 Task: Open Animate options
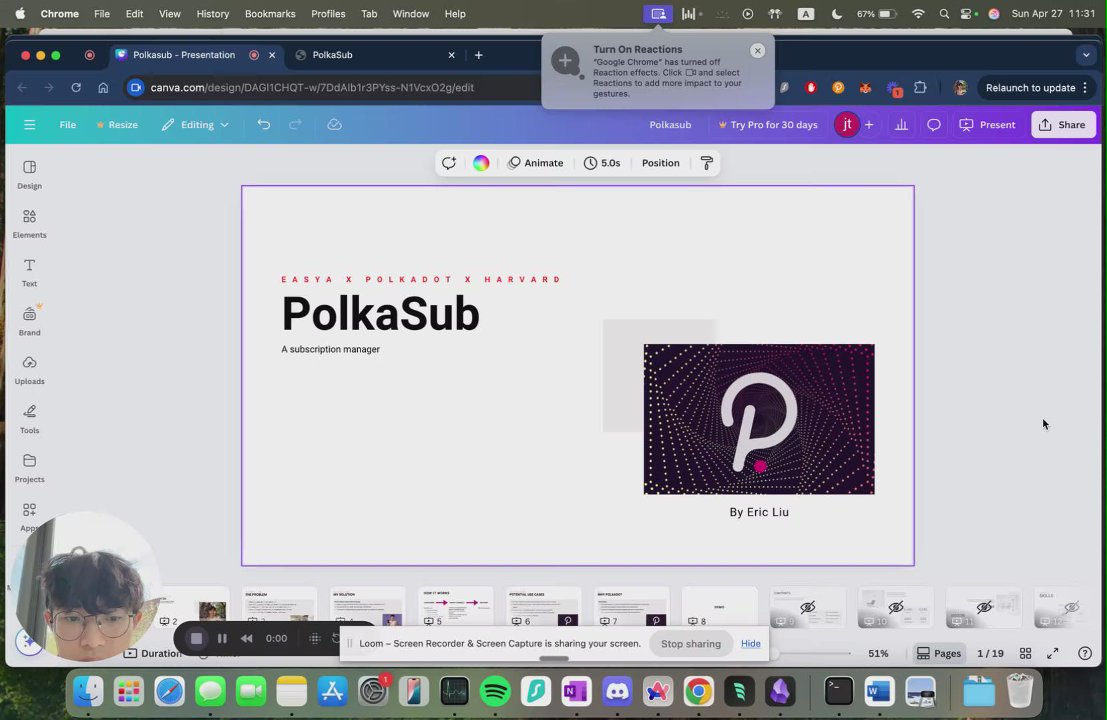click(536, 163)
